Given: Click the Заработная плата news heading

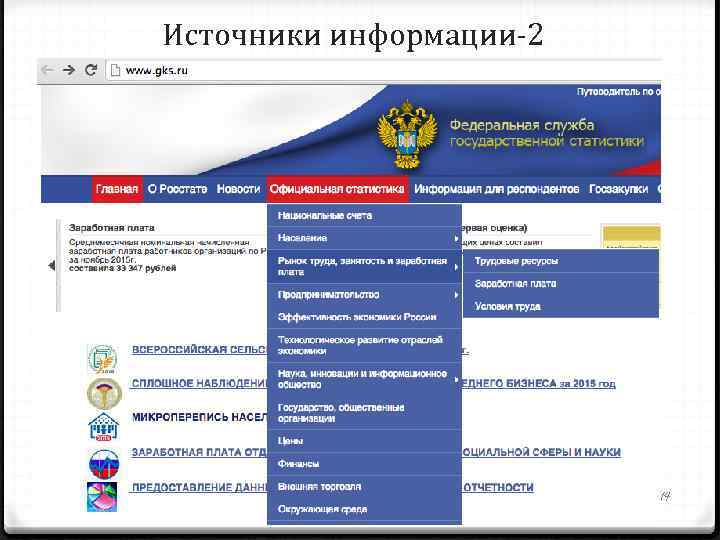Looking at the screenshot, I should 112,228.
